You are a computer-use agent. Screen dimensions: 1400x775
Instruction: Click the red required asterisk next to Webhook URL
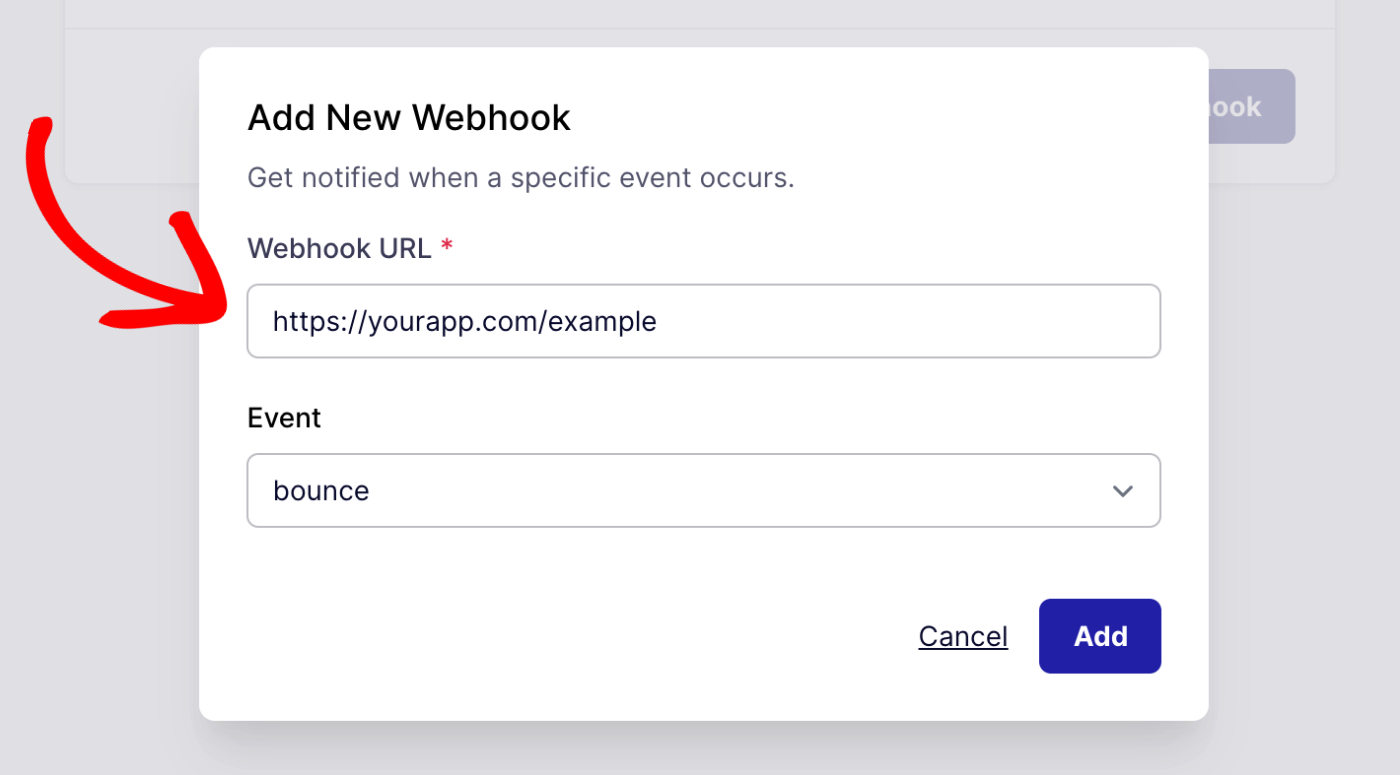tap(445, 247)
